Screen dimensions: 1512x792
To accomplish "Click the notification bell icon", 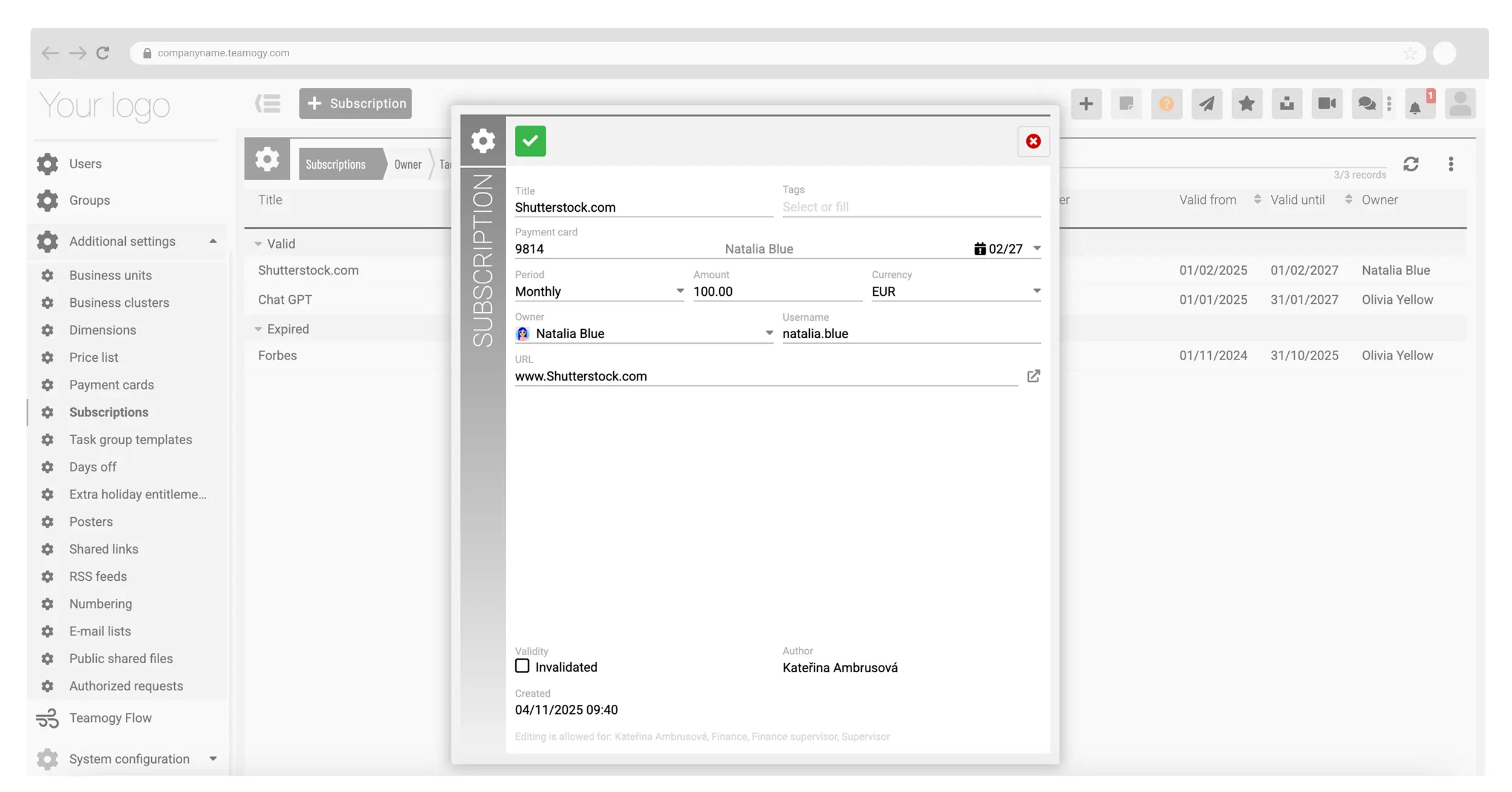I will pyautogui.click(x=1415, y=107).
